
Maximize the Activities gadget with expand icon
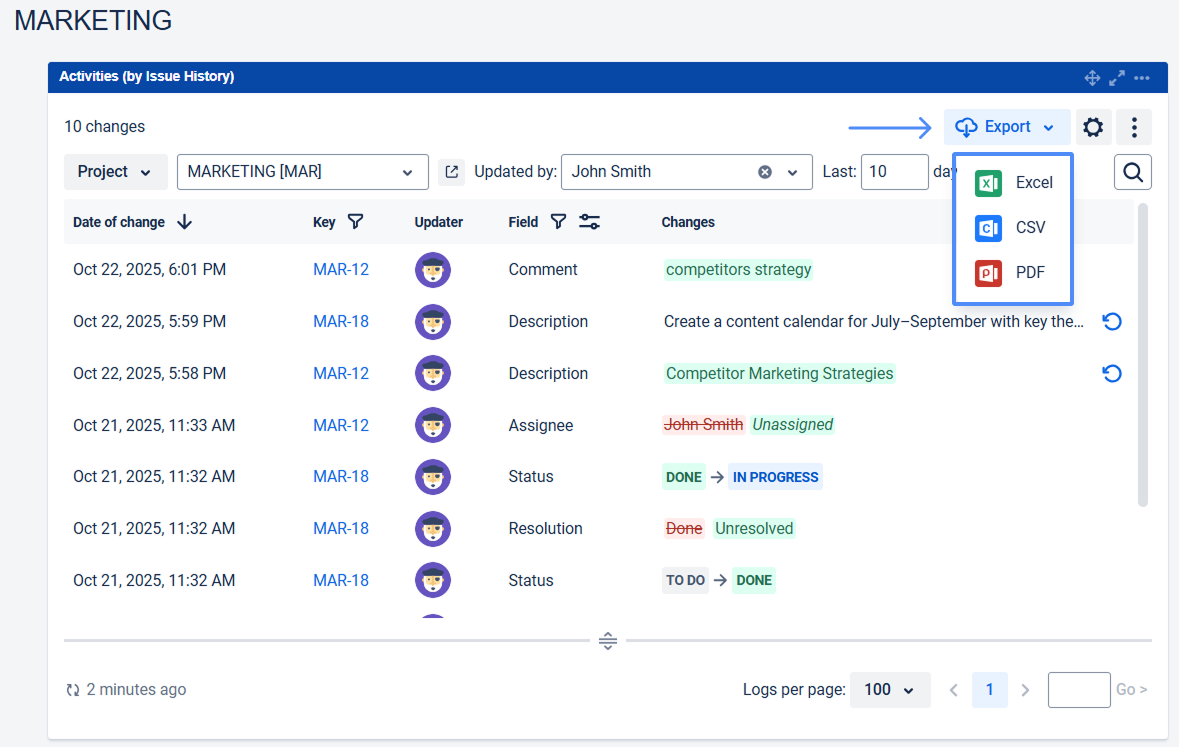(1117, 77)
